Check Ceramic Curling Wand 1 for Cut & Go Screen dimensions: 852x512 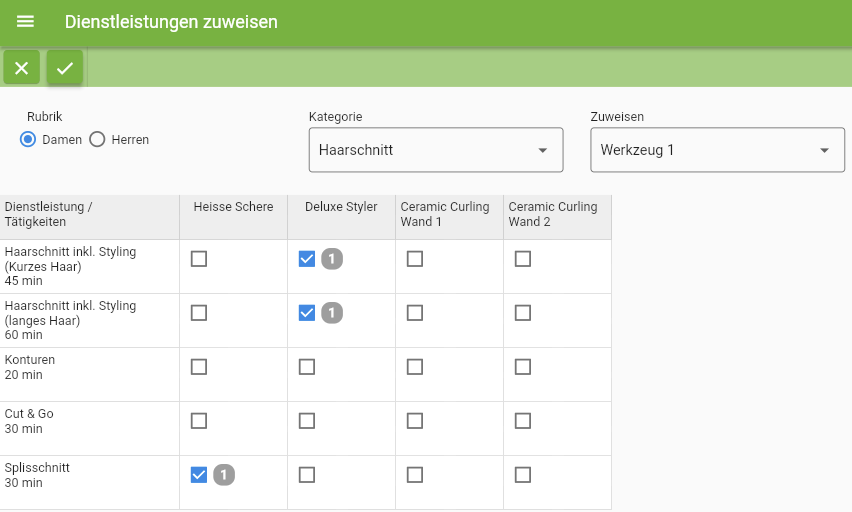[415, 421]
